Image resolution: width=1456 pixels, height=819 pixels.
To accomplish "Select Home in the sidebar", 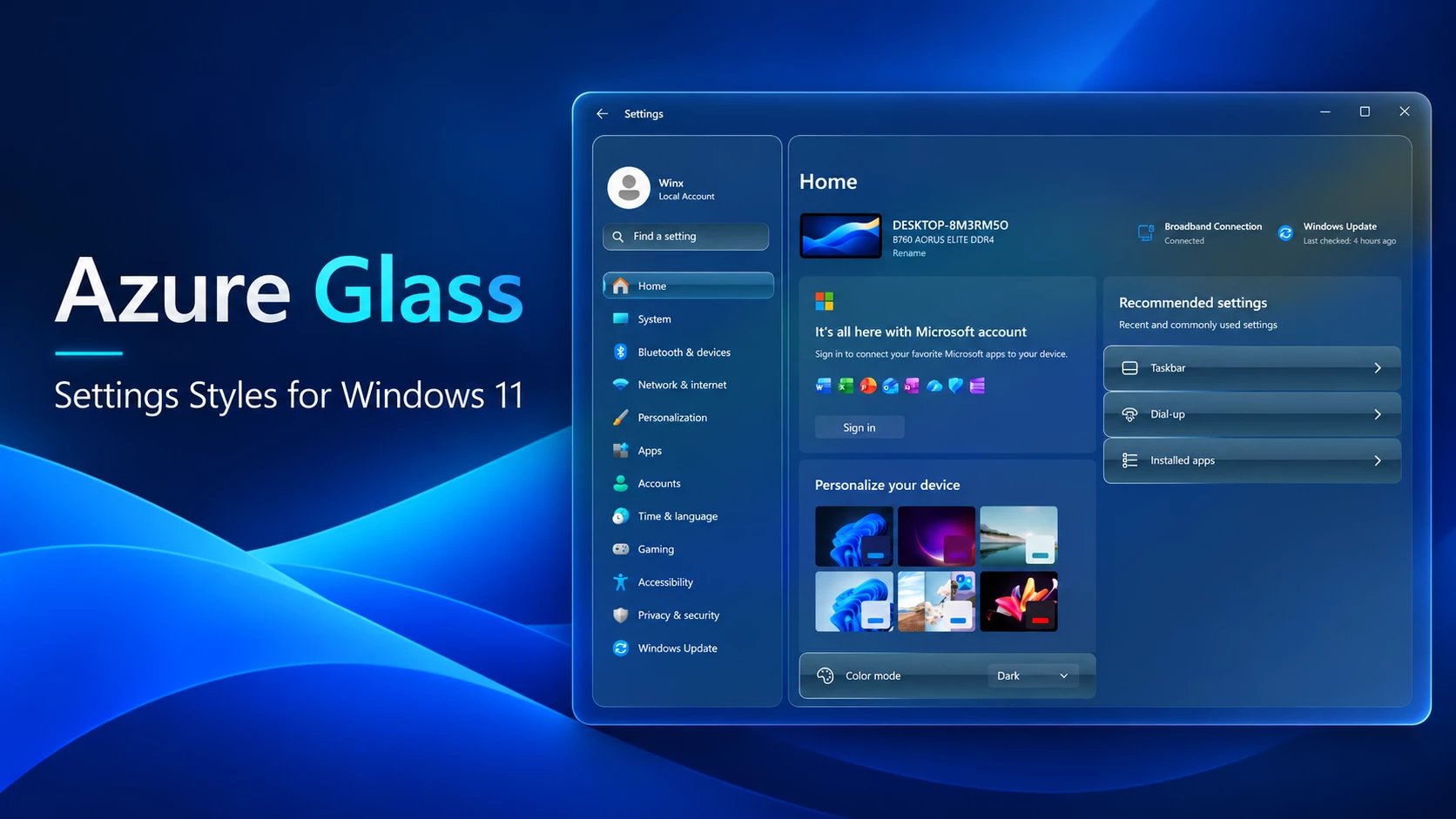I will tap(688, 285).
